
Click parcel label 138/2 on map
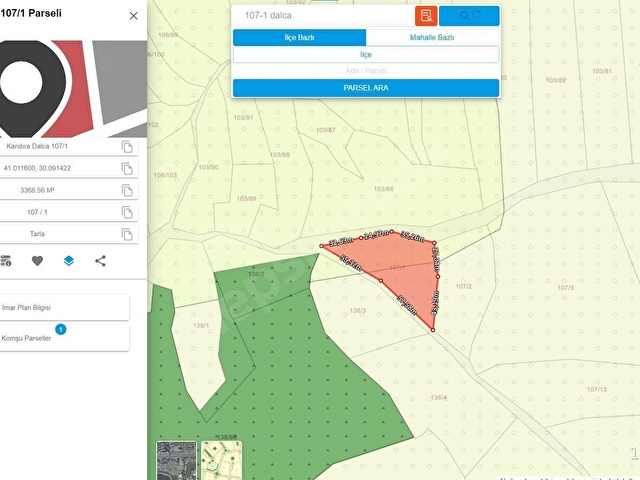tap(256, 274)
